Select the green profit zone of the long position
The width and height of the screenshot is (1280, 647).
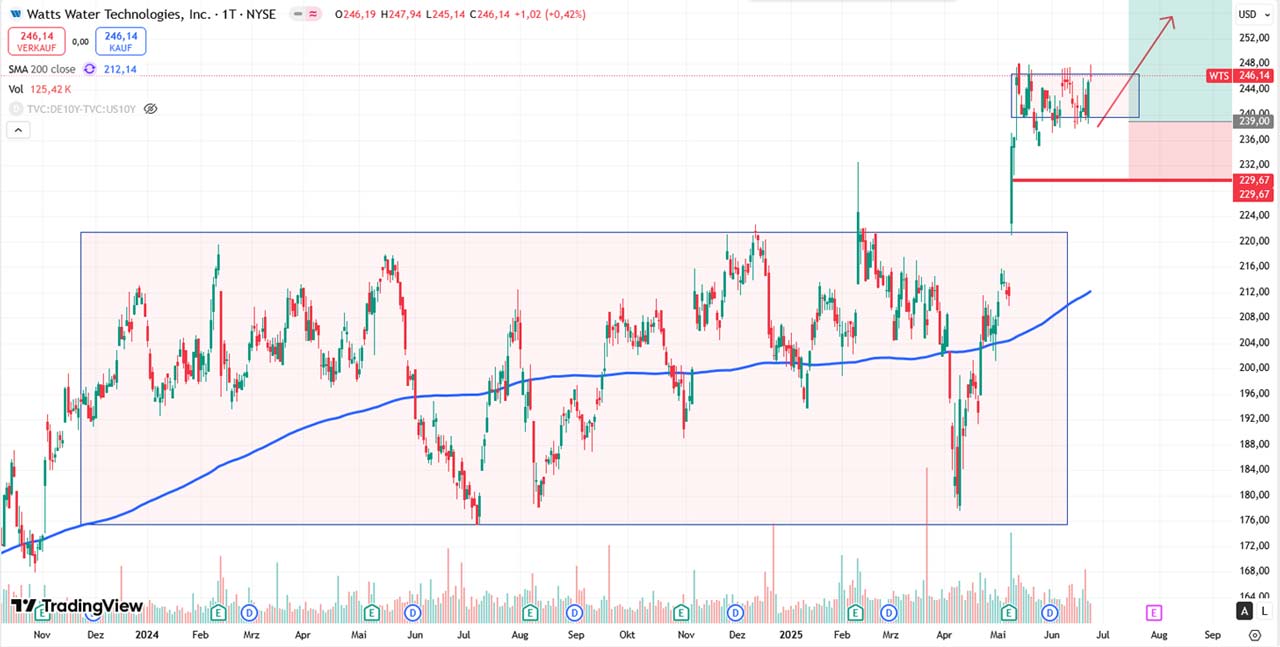(x=1180, y=61)
